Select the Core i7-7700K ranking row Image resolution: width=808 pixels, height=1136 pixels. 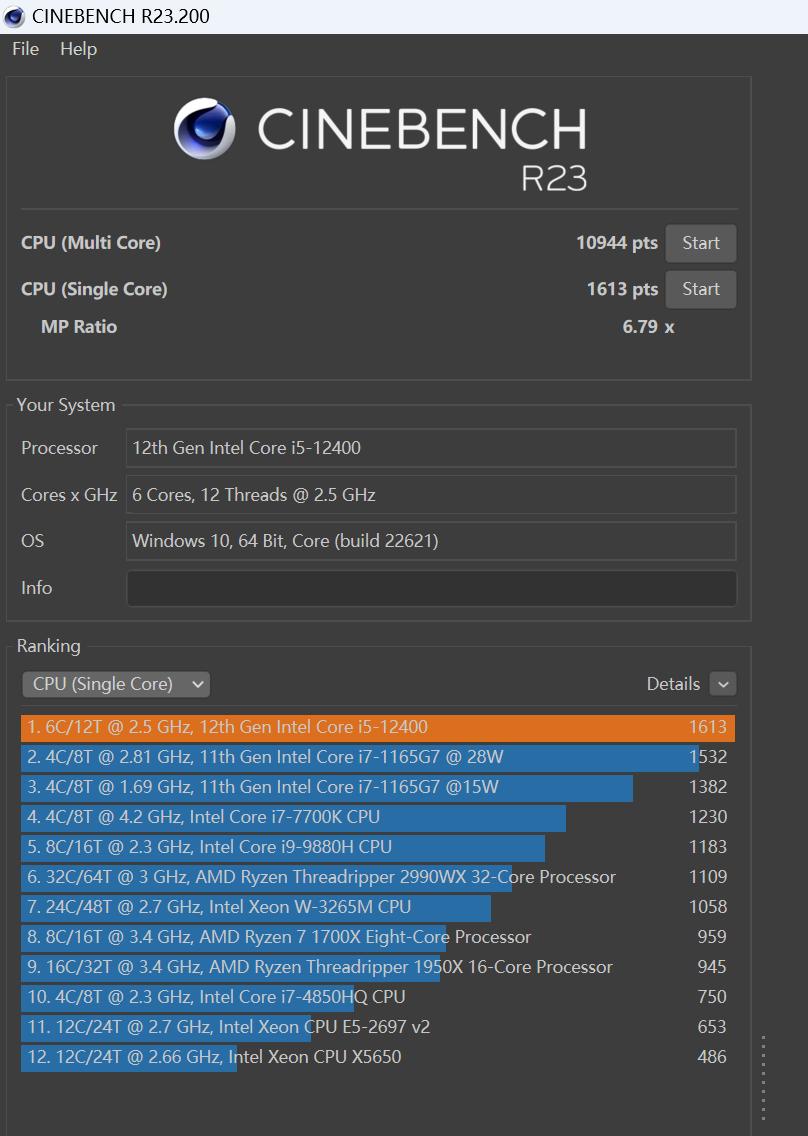click(377, 817)
